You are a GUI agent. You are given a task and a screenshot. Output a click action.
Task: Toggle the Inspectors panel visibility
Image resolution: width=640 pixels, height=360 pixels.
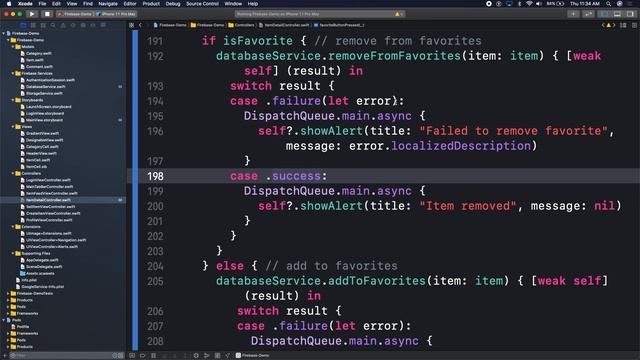pyautogui.click(x=631, y=14)
